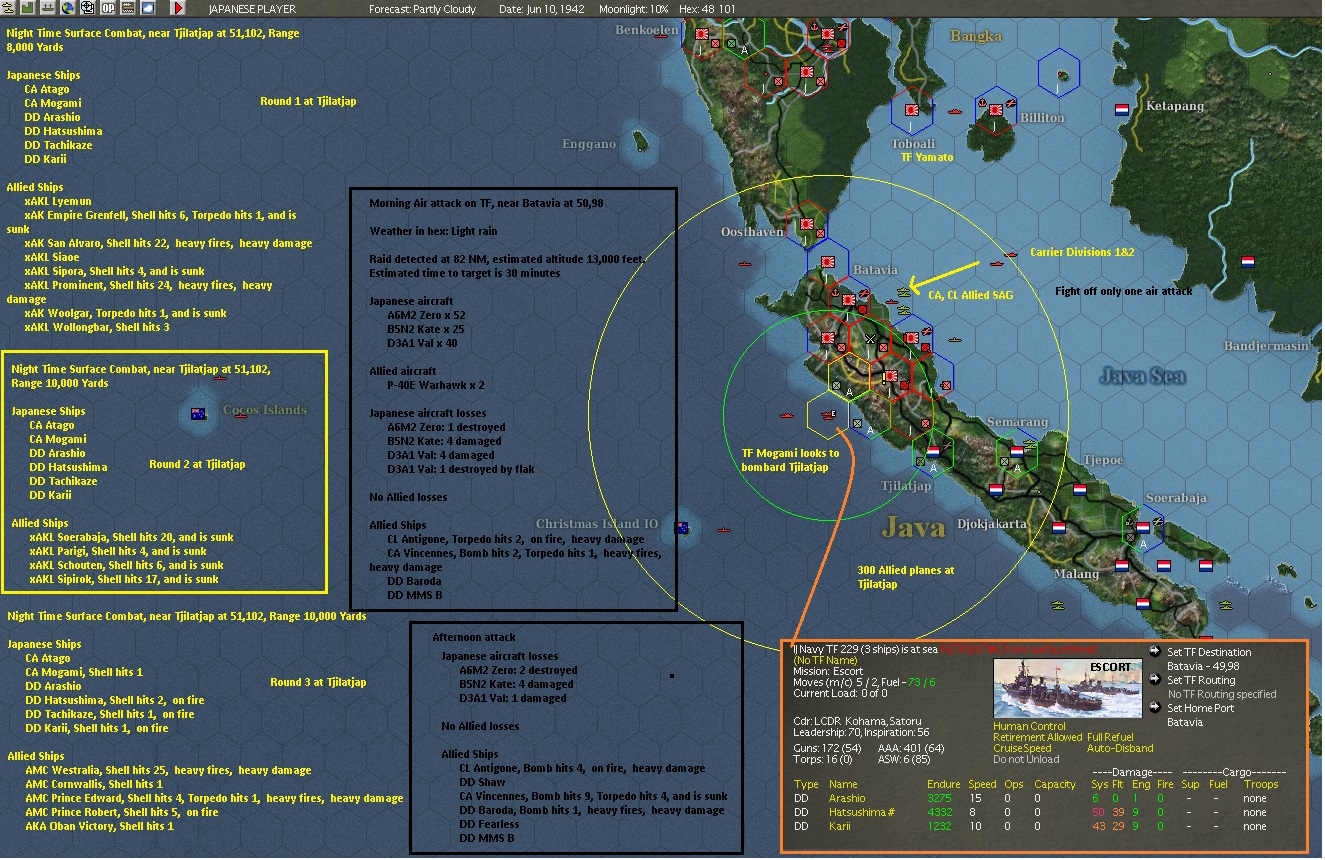Click the Endure column header
The width and height of the screenshot is (1325, 860).
(944, 785)
